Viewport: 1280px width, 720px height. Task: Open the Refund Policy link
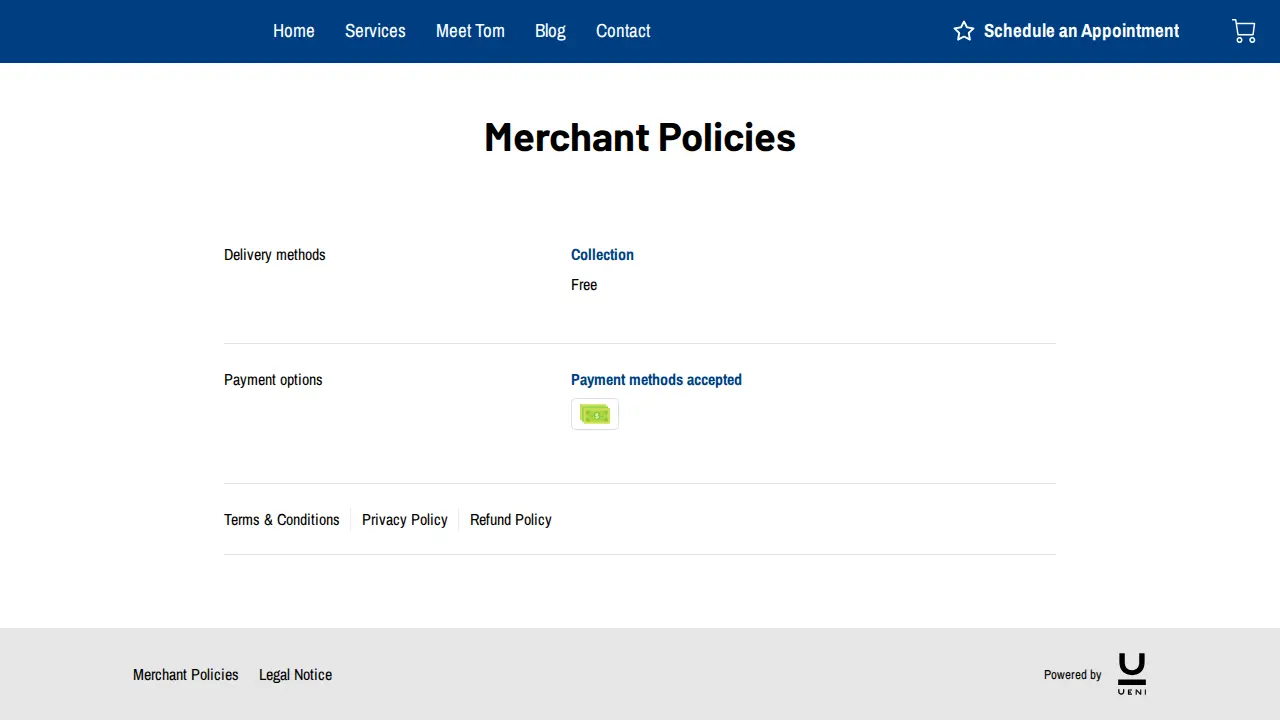pos(511,520)
